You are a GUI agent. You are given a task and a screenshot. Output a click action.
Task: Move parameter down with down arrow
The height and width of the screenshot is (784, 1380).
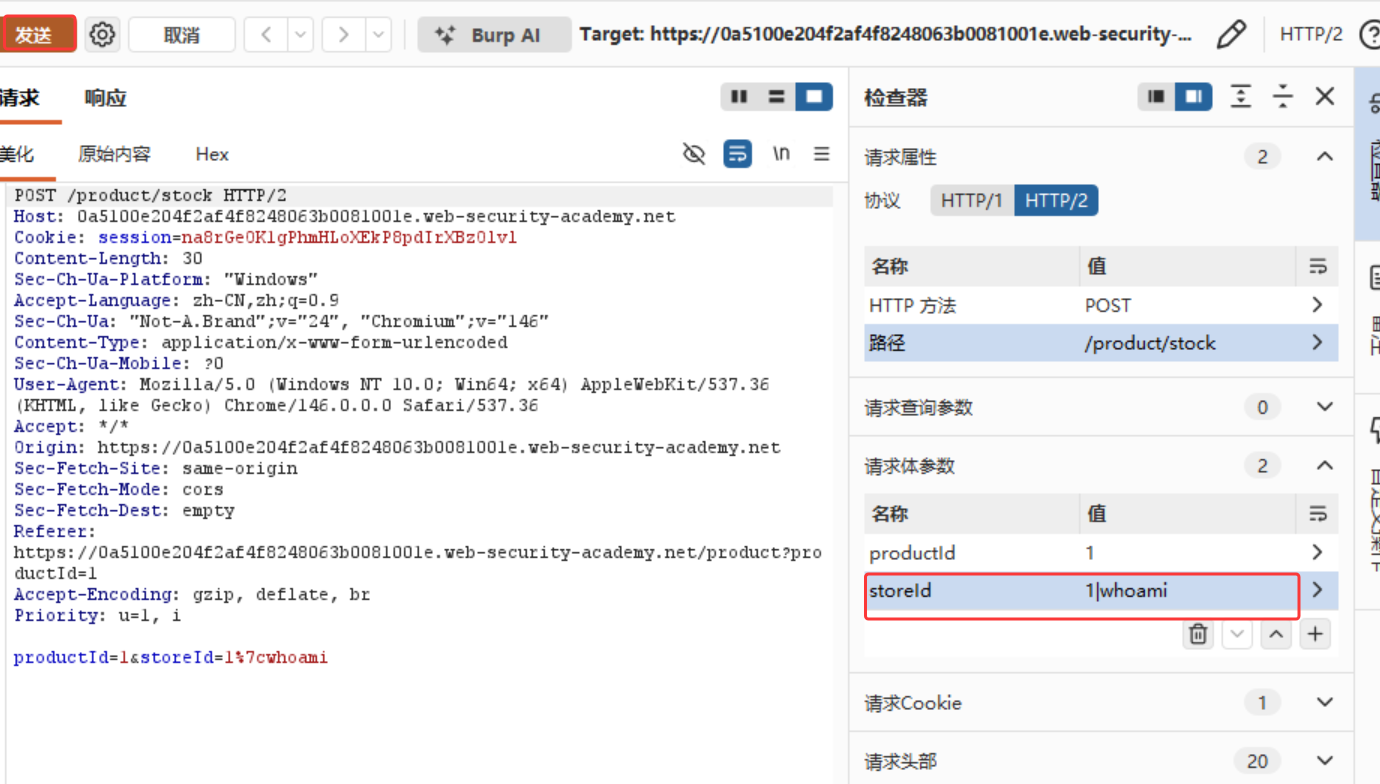click(x=1237, y=634)
